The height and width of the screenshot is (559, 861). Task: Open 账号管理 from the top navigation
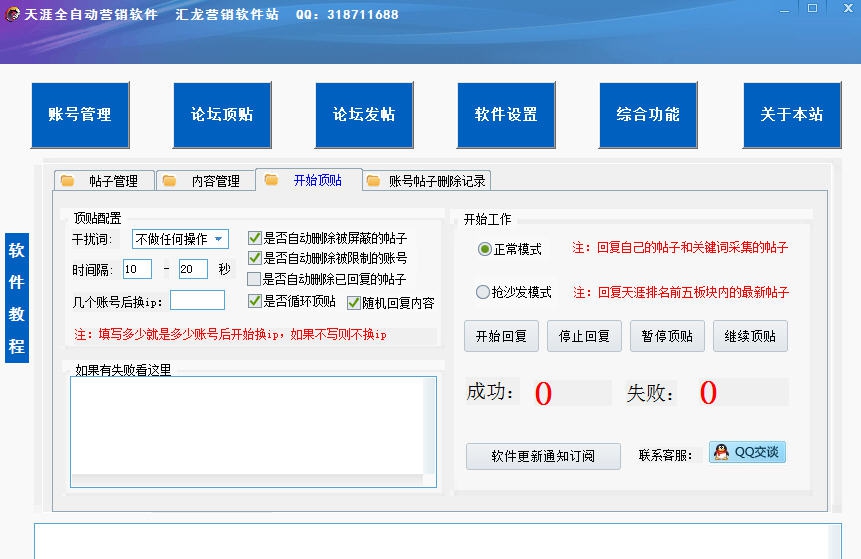79,115
